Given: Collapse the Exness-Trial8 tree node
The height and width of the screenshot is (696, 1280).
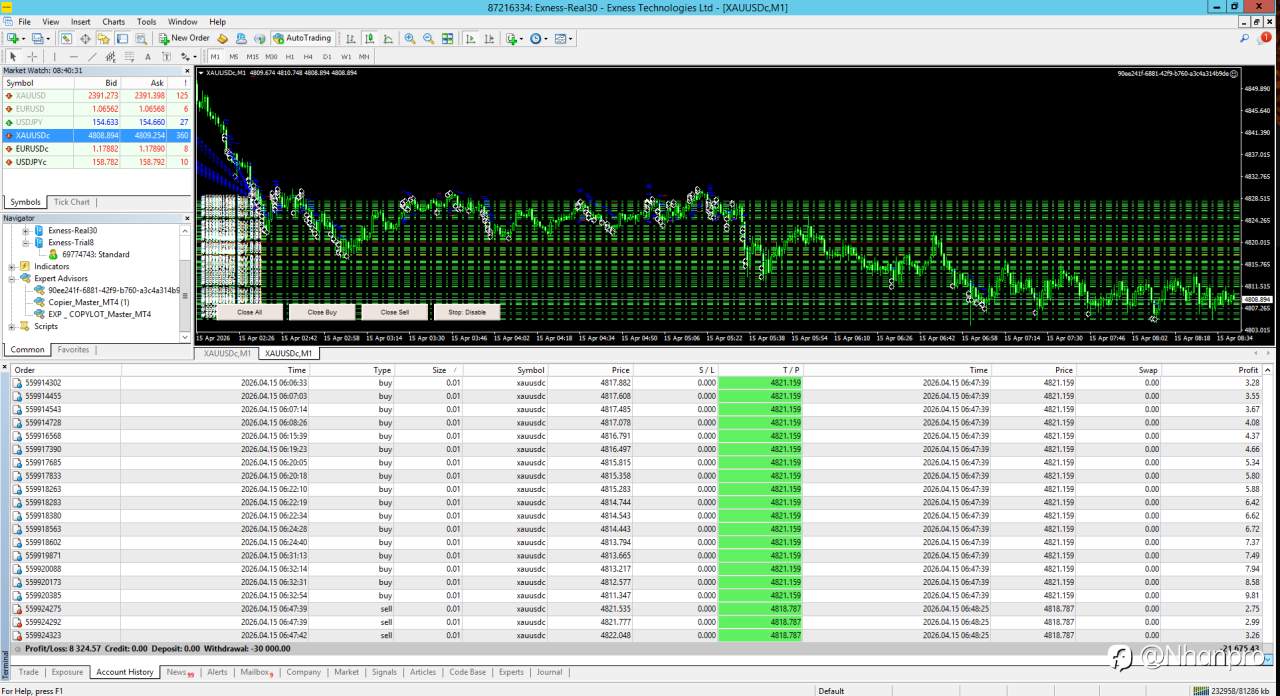Looking at the screenshot, I should pyautogui.click(x=25, y=242).
